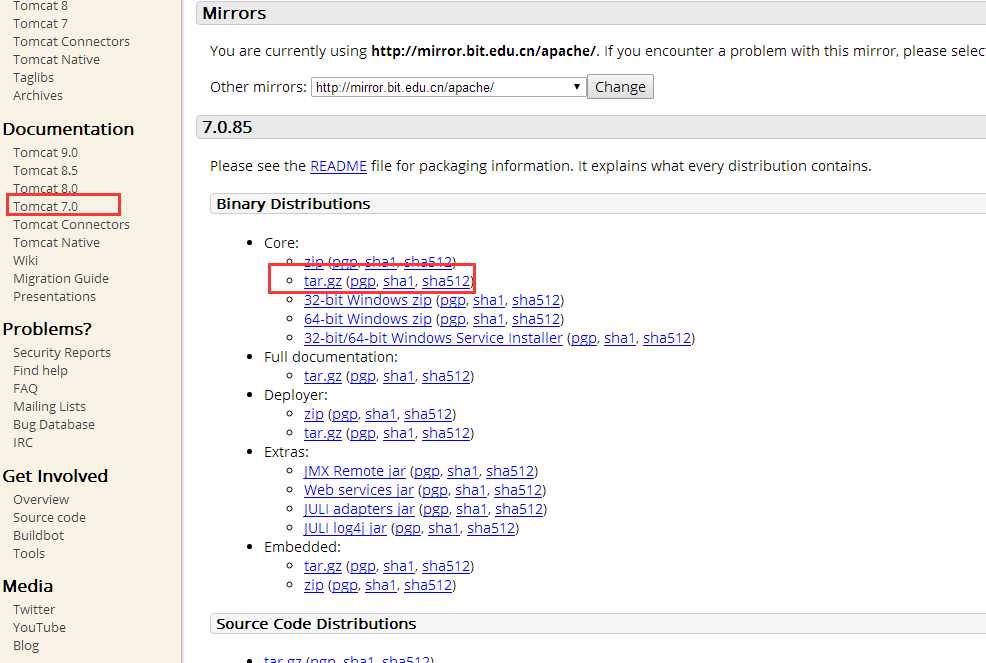Open the Migration Guide

coord(60,279)
